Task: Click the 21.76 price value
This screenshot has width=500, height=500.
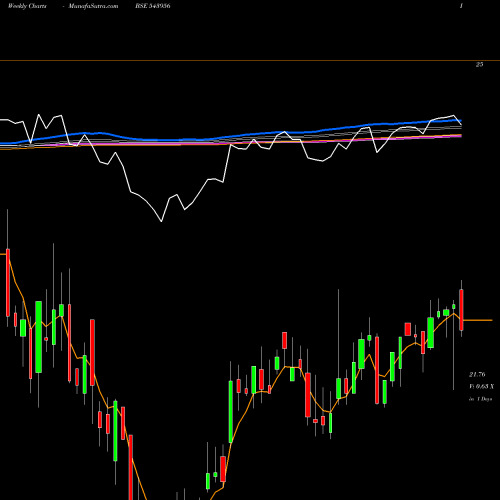Action: (477, 375)
